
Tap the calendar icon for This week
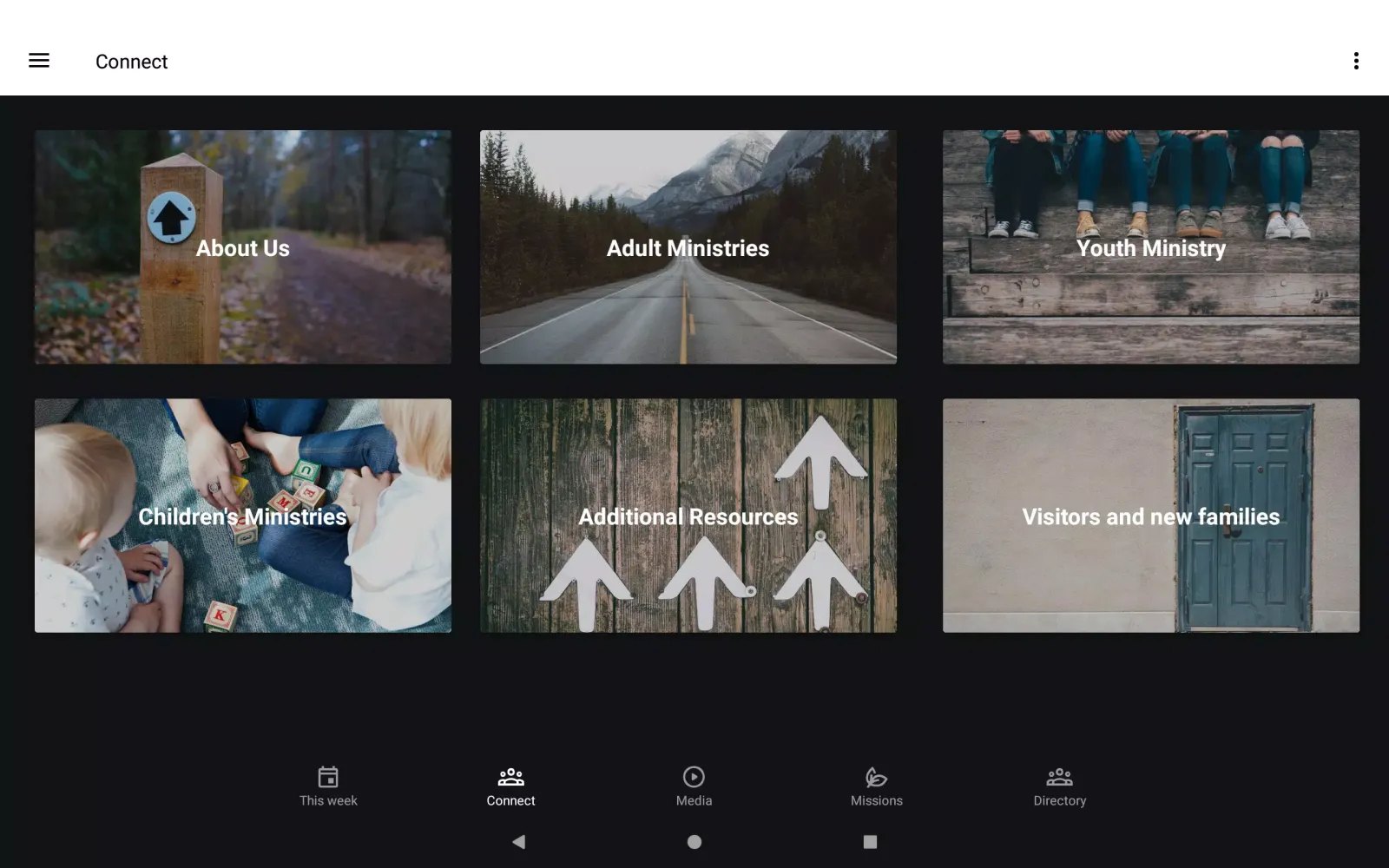tap(328, 776)
